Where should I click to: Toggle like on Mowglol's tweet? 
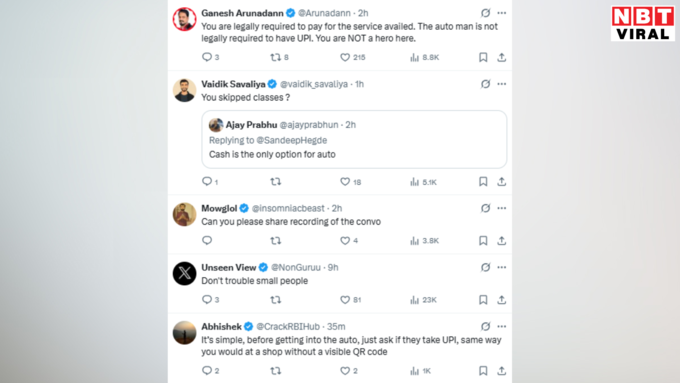pos(345,241)
